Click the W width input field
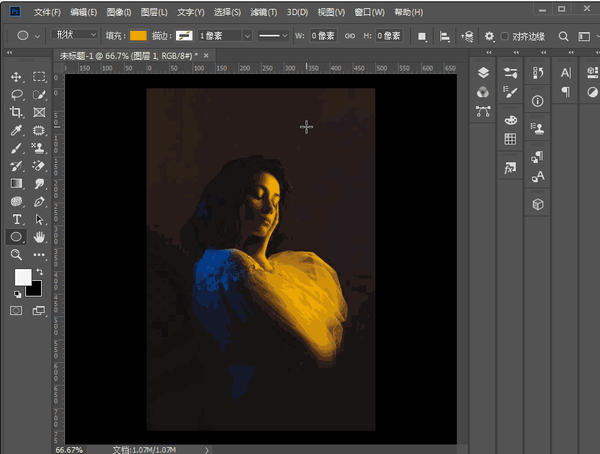This screenshot has width=600, height=454. [x=323, y=36]
